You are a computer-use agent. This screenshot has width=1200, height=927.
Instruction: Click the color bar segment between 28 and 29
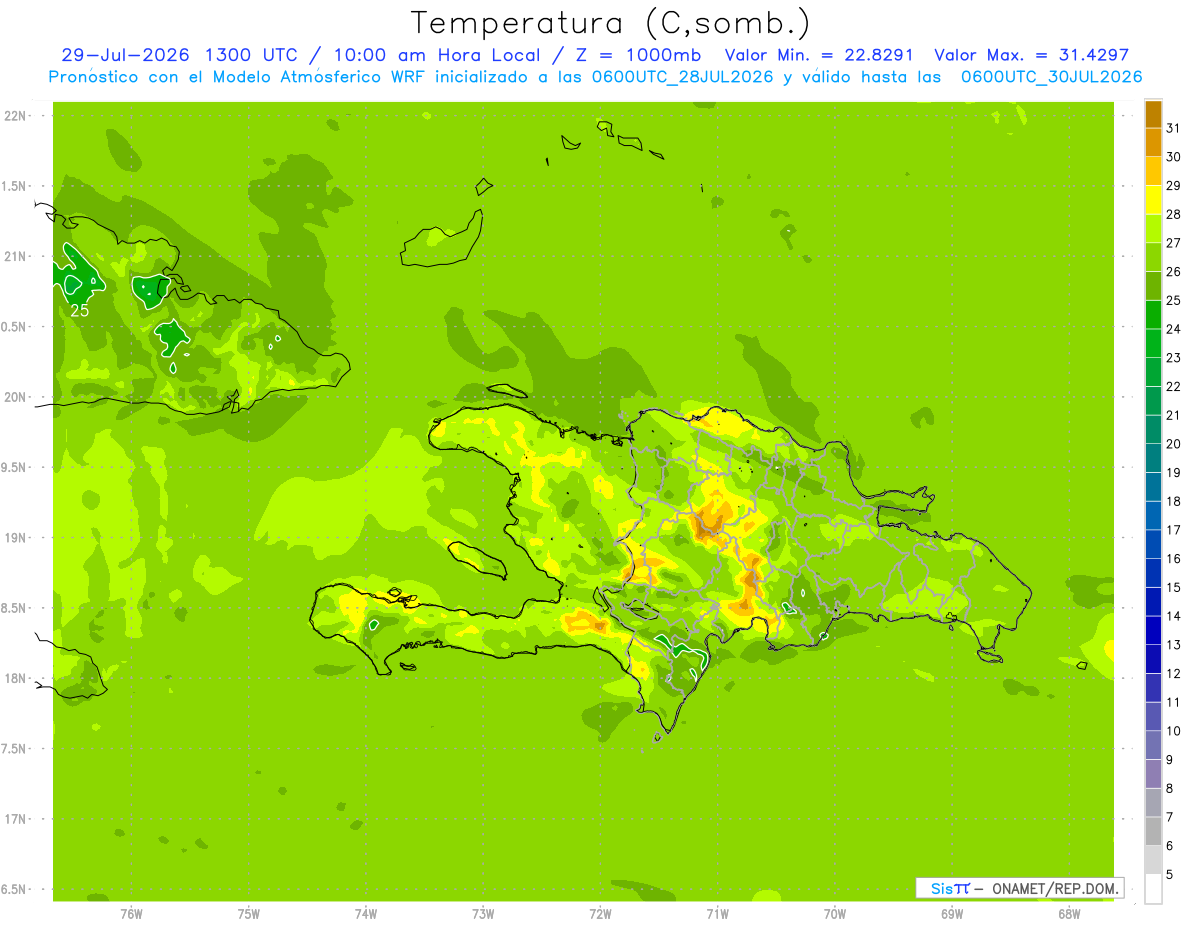(1153, 200)
